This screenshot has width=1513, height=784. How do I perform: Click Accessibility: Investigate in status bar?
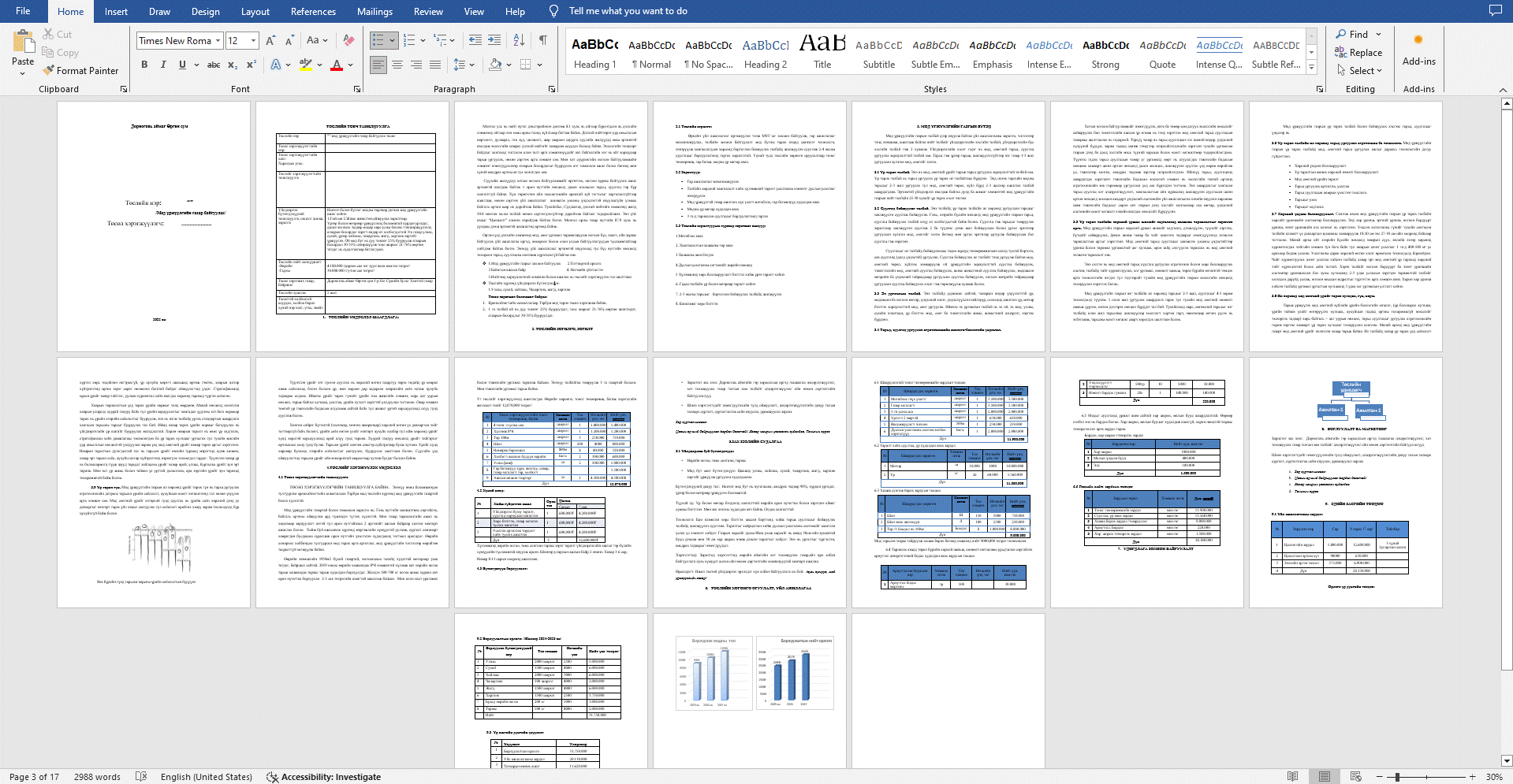[324, 777]
